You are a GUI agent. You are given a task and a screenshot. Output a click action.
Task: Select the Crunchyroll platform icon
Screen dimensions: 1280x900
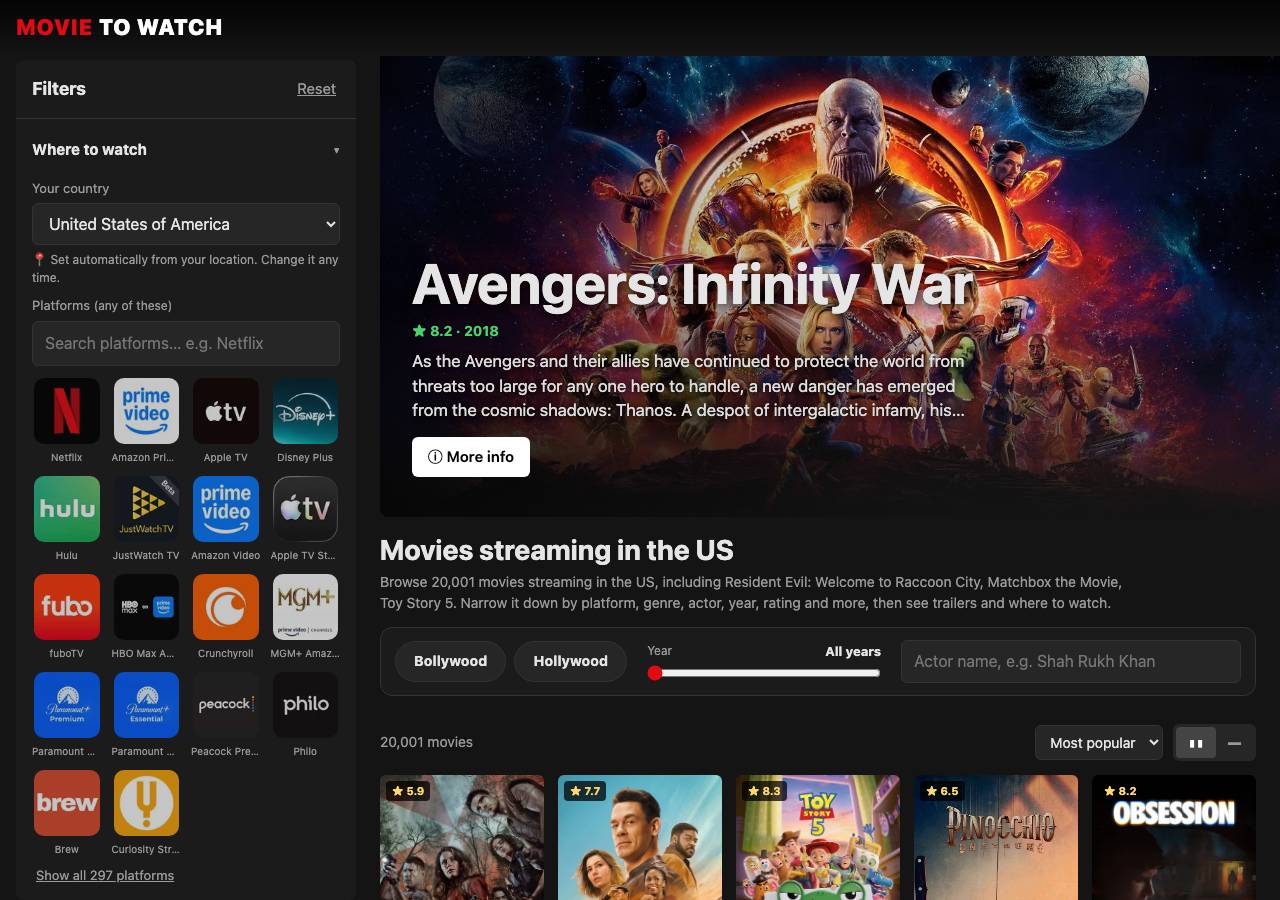[x=226, y=607]
